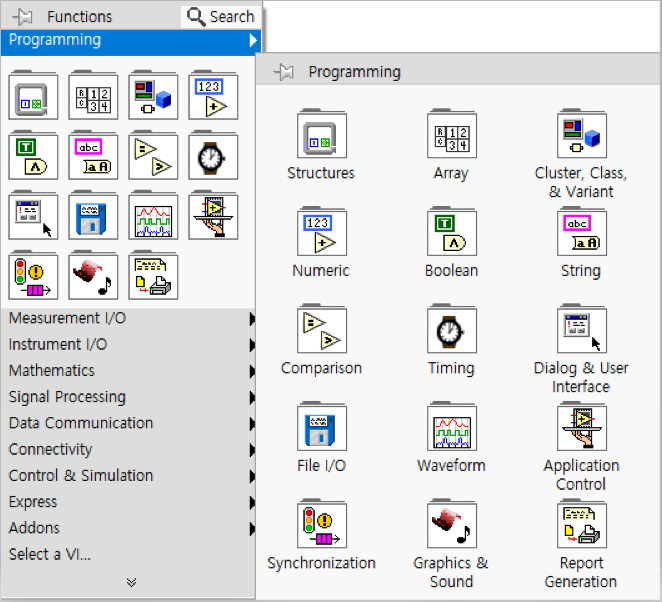662x602 pixels.
Task: Pin the Programming subpalette with thumbtack
Action: point(283,72)
